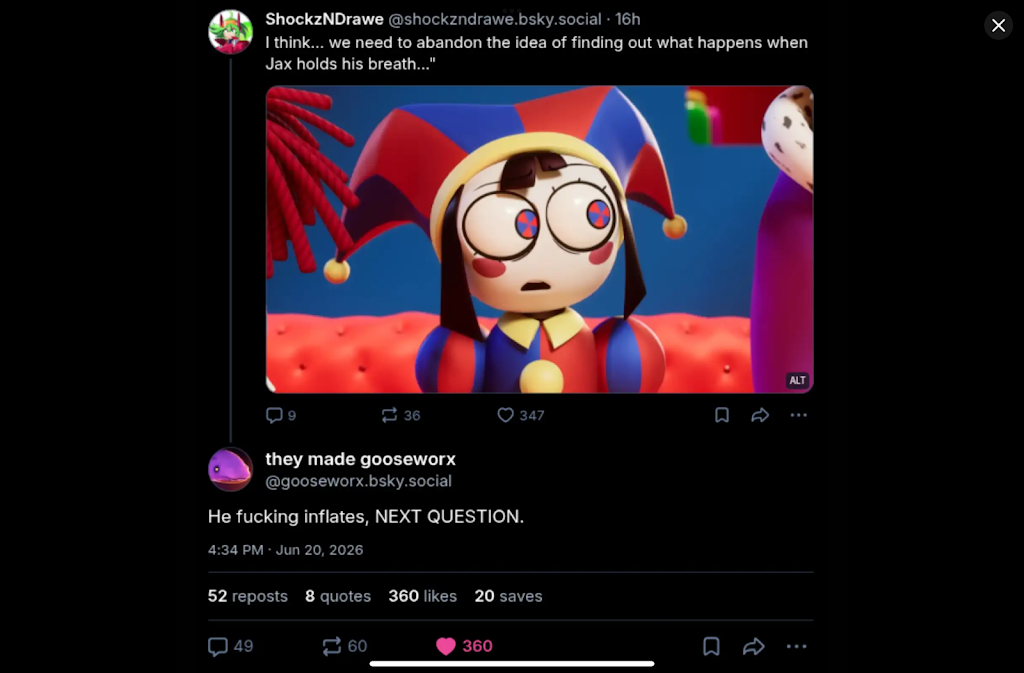
Task: Open gooseworx's purple avatar
Action: 231,469
